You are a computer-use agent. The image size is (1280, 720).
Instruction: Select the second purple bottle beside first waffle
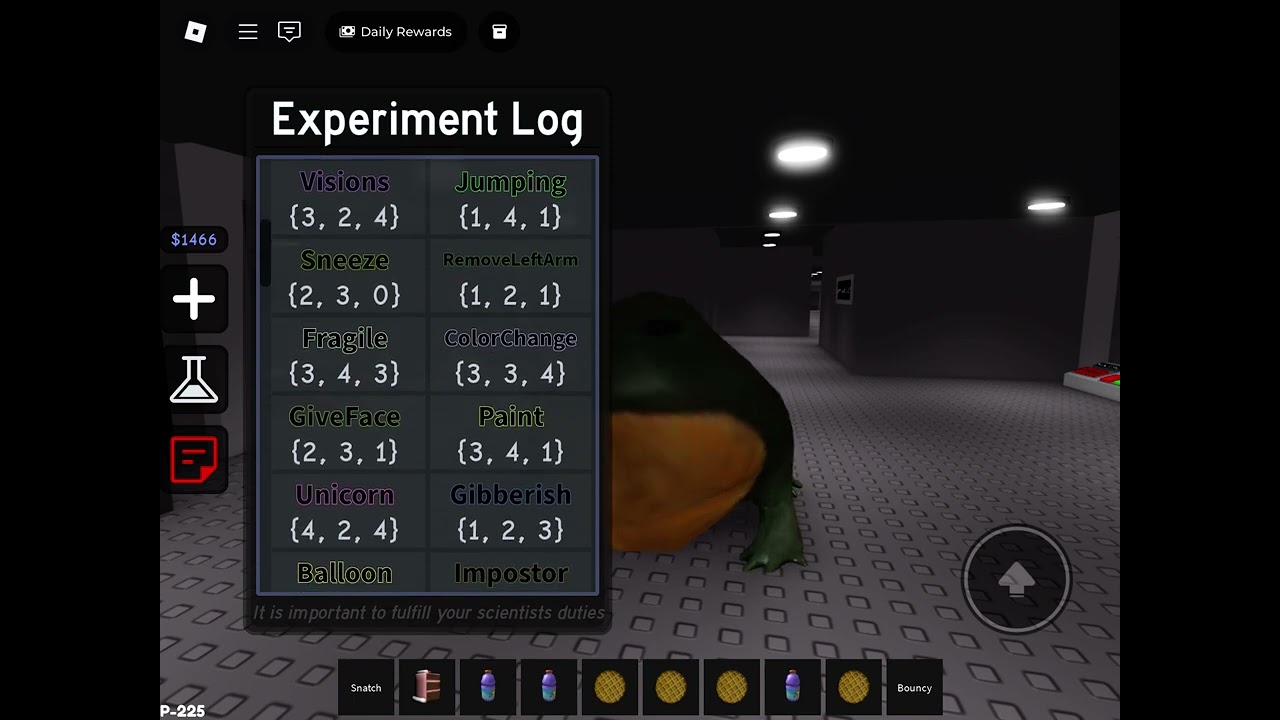tap(549, 687)
